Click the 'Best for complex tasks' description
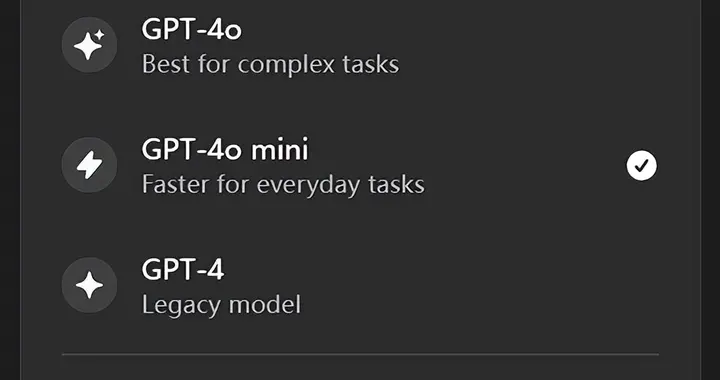 point(270,64)
